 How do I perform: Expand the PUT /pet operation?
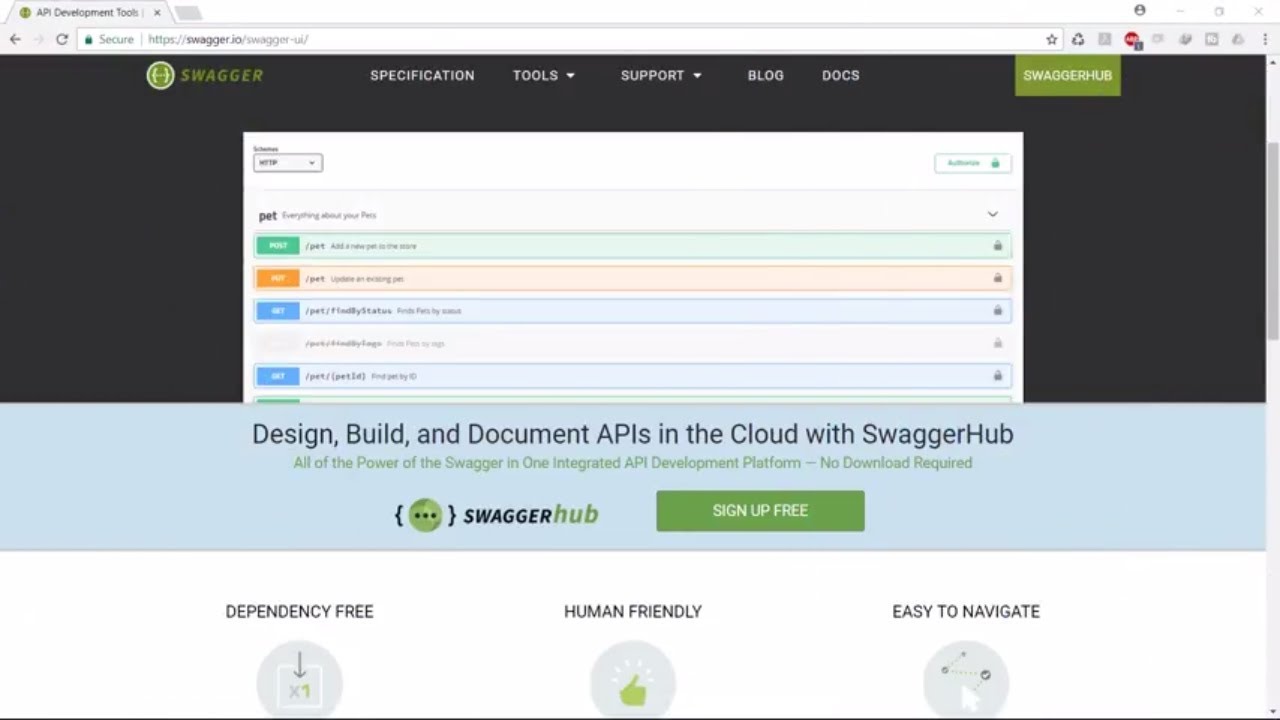633,278
